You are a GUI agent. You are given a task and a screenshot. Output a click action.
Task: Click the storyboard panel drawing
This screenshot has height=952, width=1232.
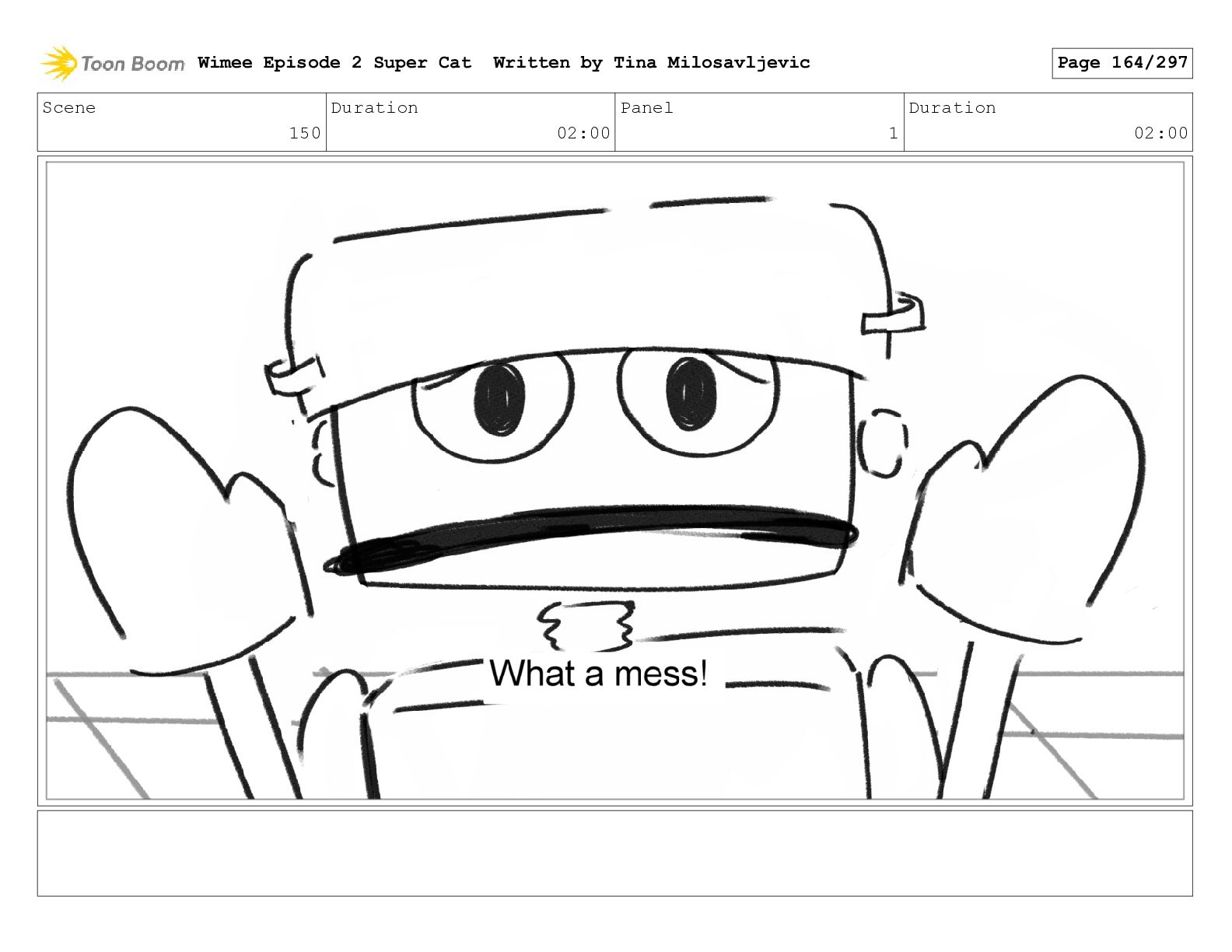(614, 480)
